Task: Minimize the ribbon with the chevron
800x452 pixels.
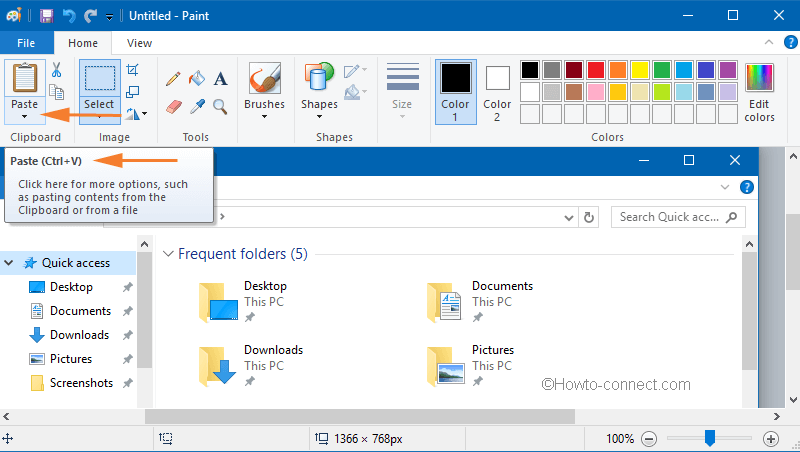Action: 768,42
